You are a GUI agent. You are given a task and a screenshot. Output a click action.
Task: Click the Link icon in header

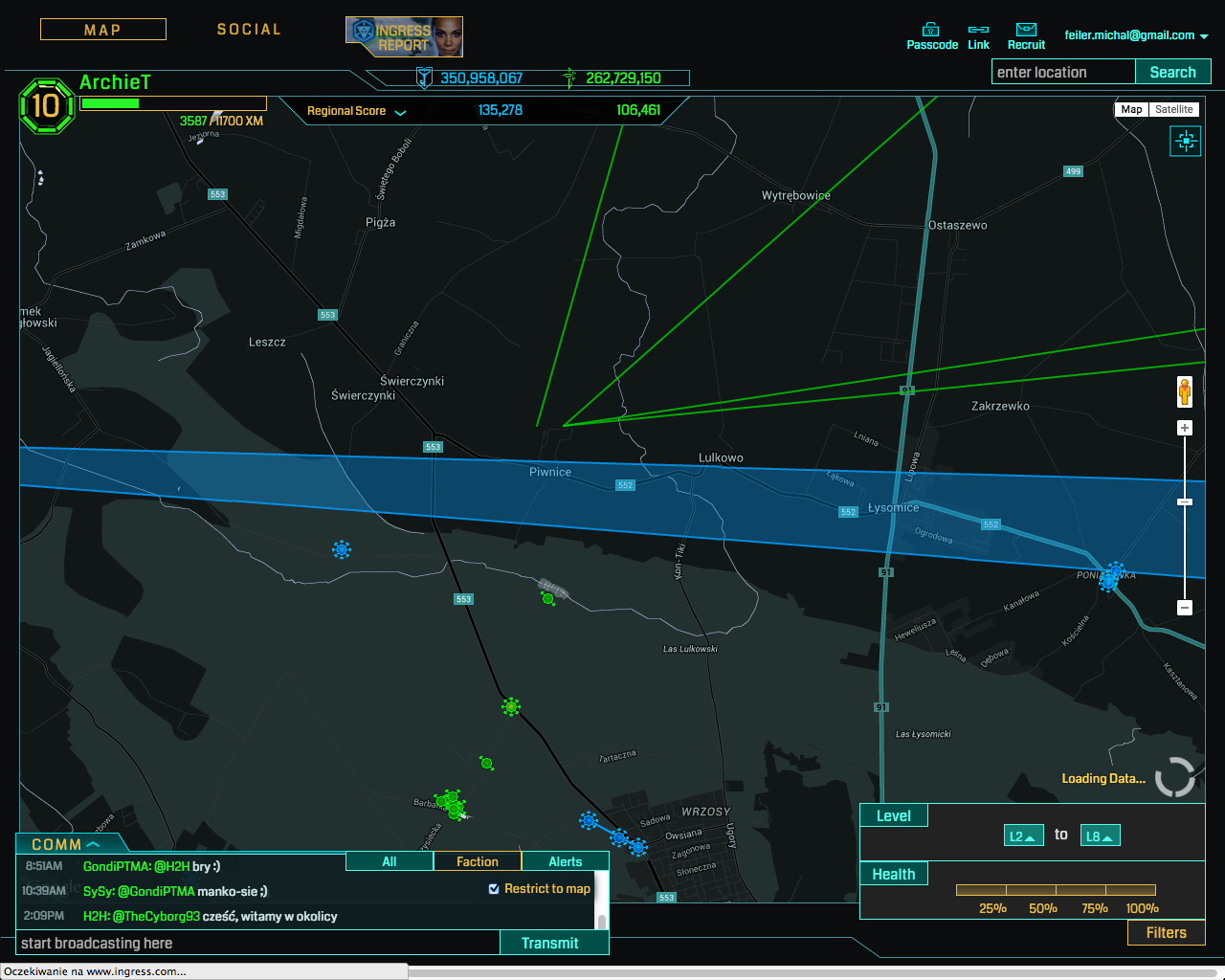coord(978,30)
